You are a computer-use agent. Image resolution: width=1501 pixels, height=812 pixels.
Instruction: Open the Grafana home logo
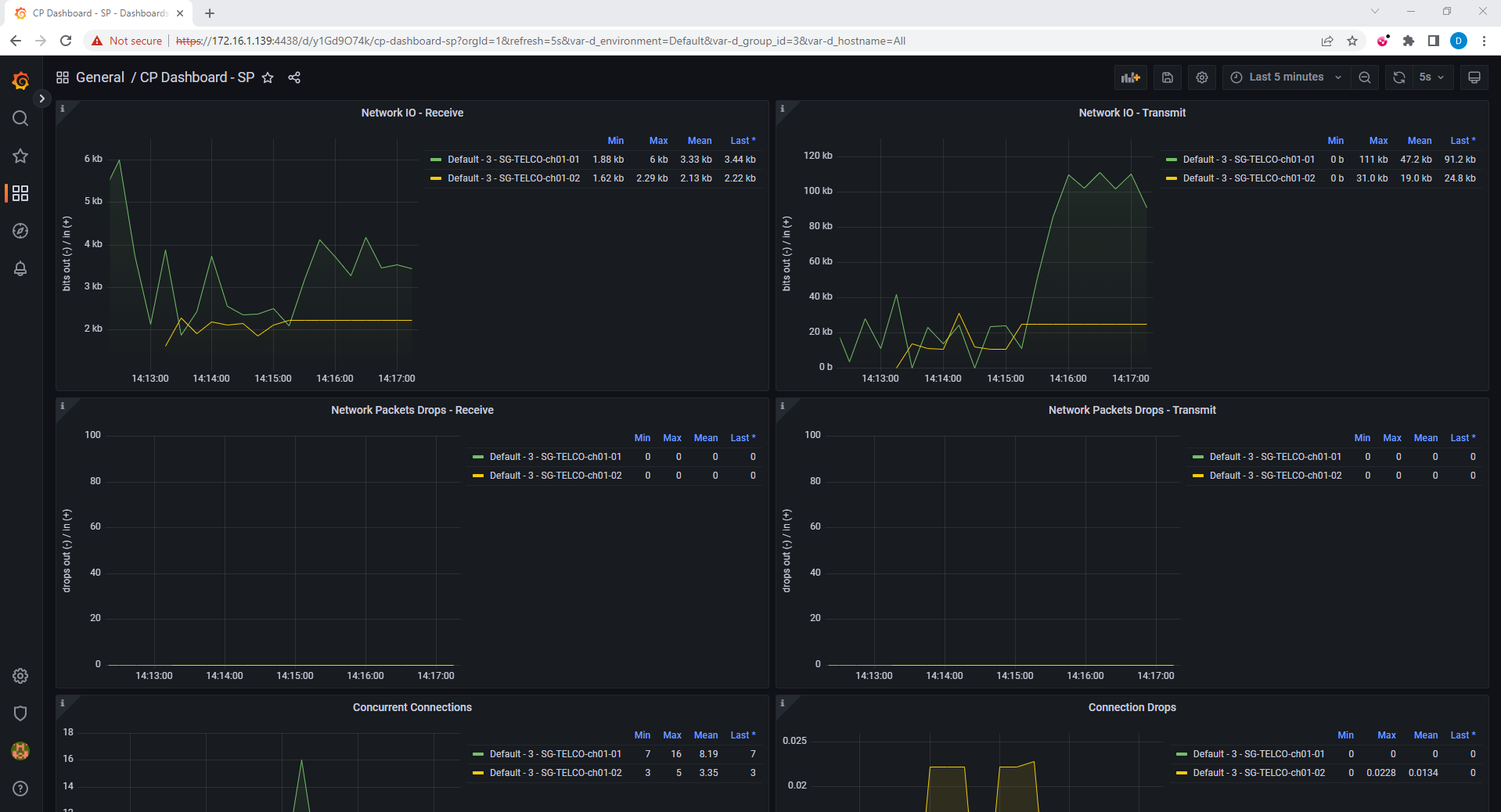20,81
